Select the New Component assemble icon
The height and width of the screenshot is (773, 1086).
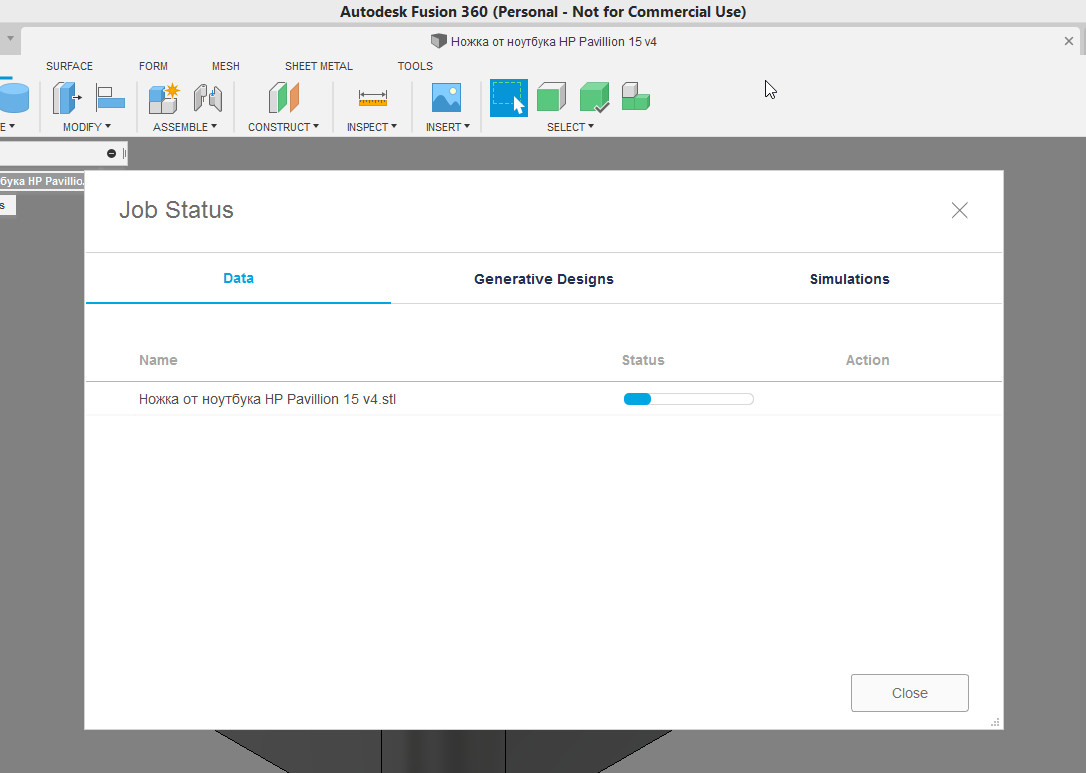[164, 98]
